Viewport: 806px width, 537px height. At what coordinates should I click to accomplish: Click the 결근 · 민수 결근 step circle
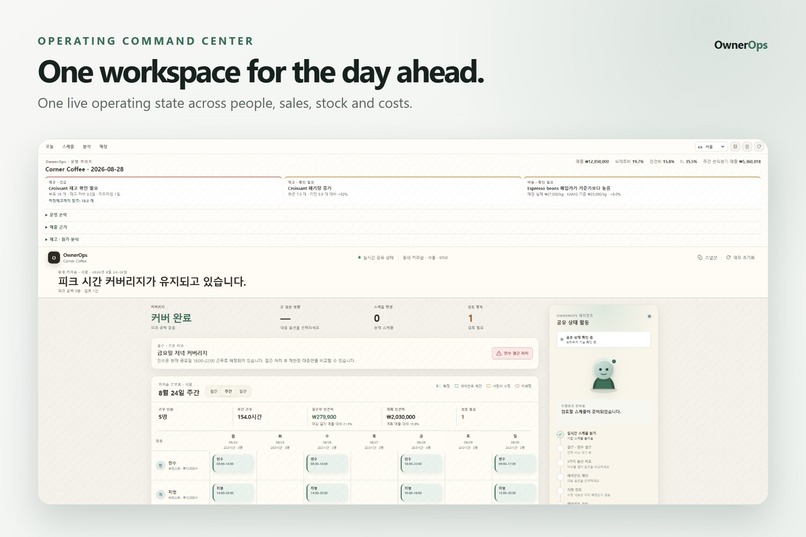point(560,449)
